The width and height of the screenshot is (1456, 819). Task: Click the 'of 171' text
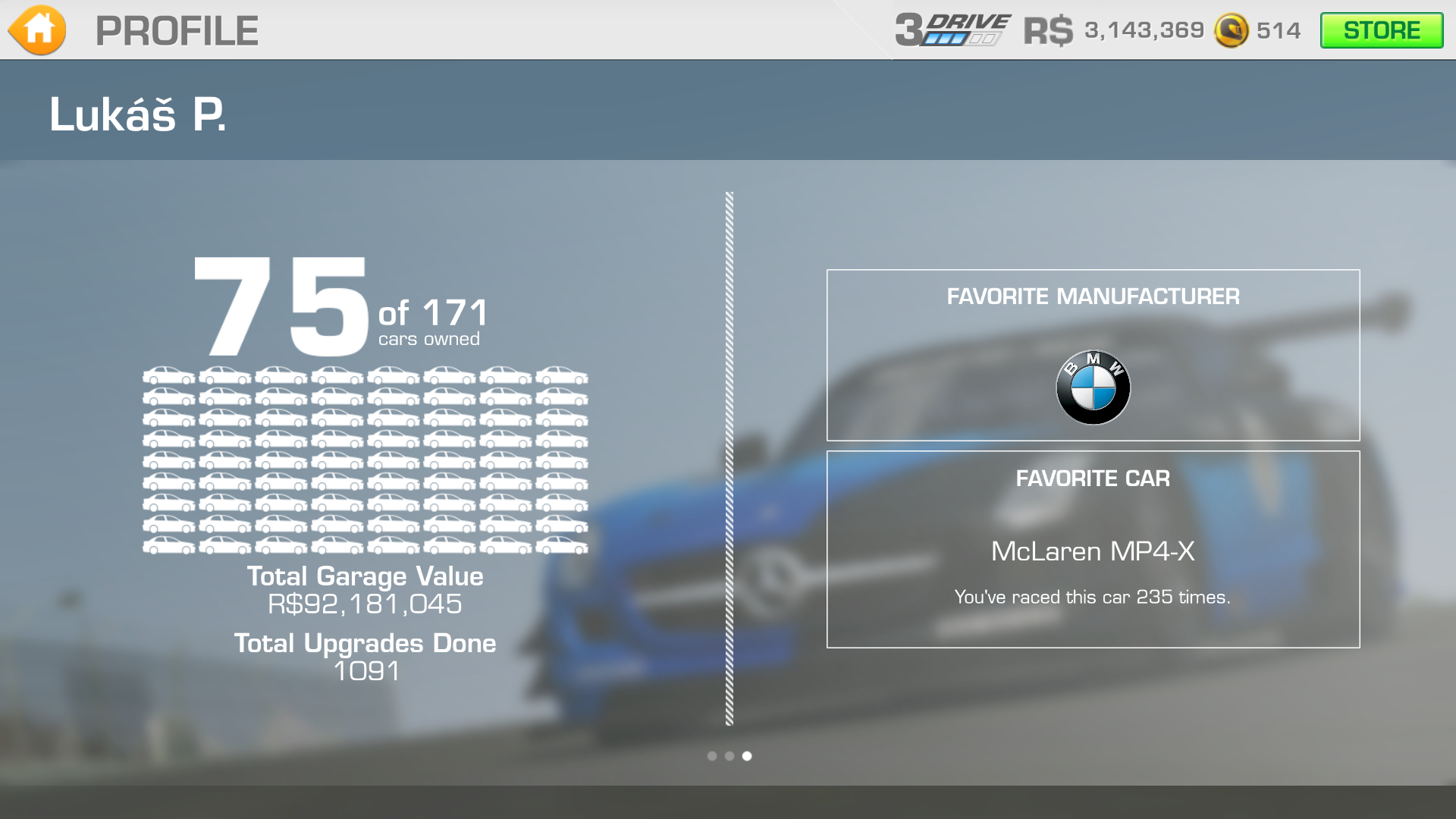(433, 312)
